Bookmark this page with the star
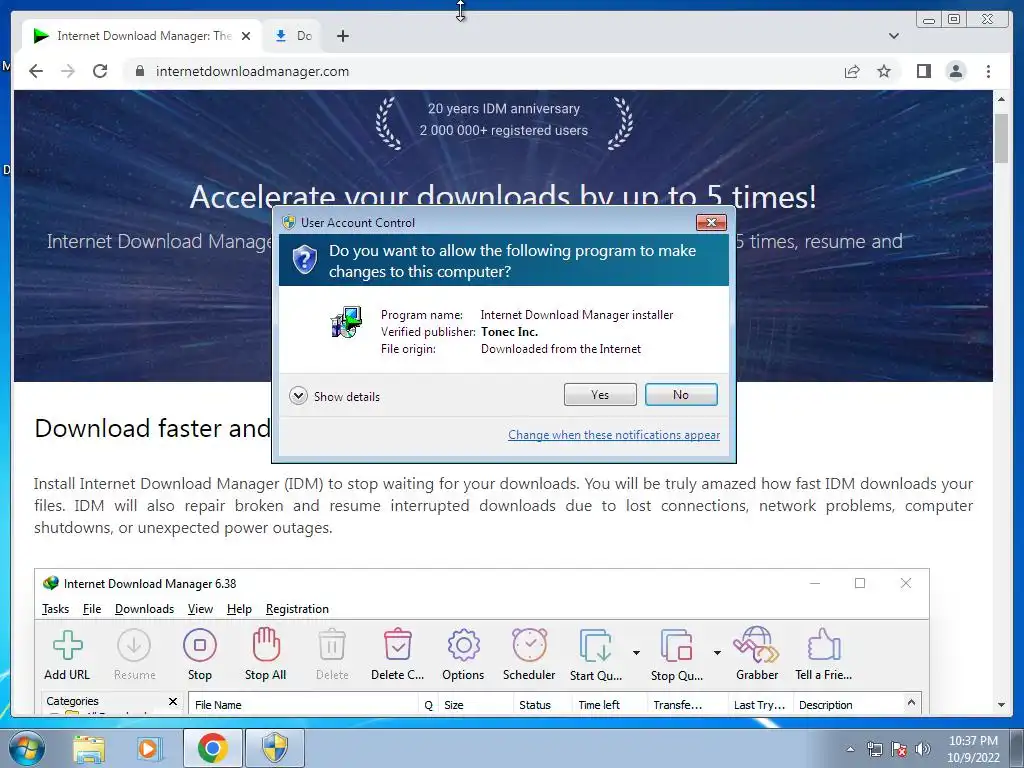1024x768 pixels. 884,71
